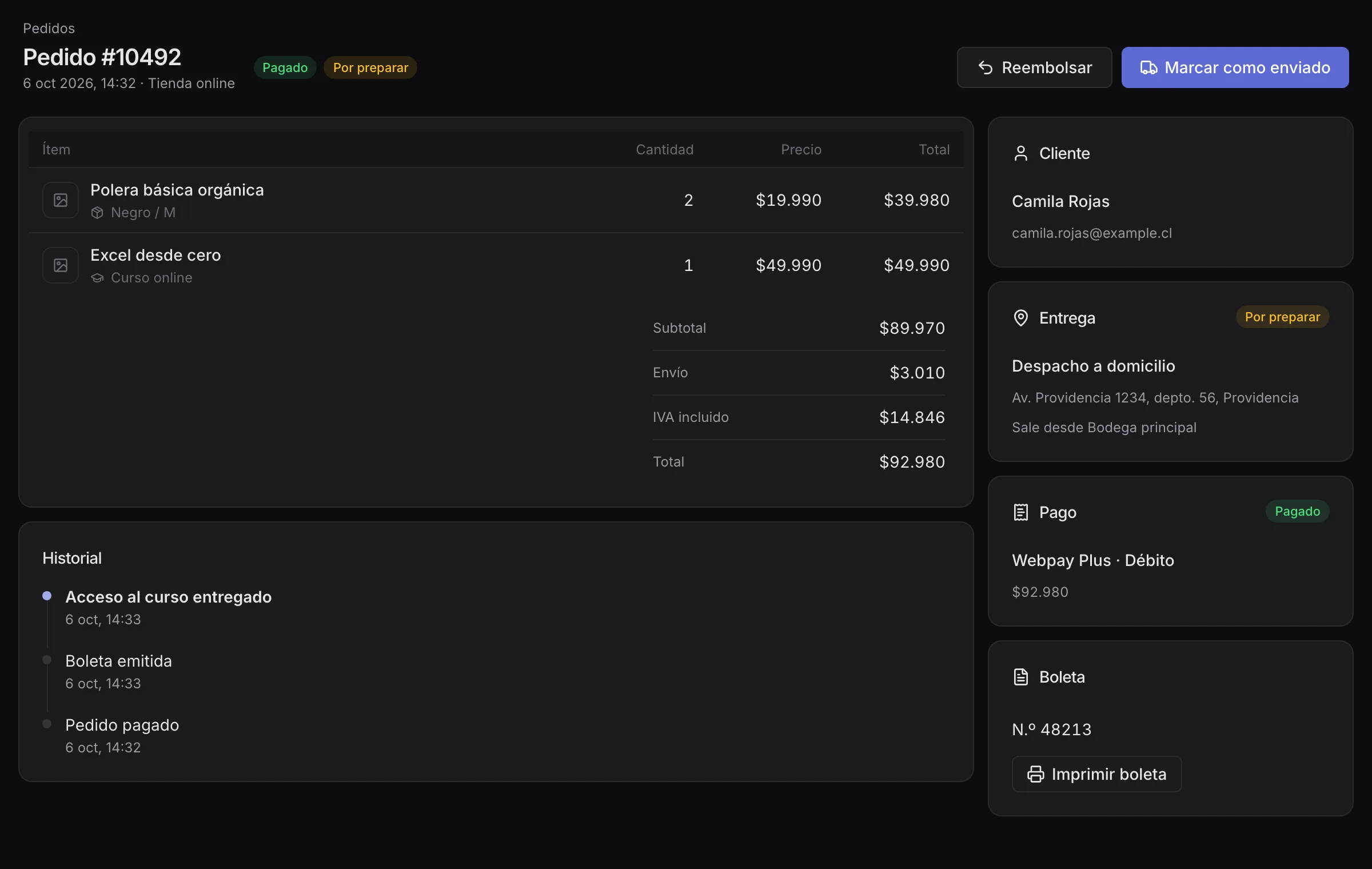Select the customer name Camila Rojas
Image resolution: width=1372 pixels, height=869 pixels.
pyautogui.click(x=1060, y=201)
